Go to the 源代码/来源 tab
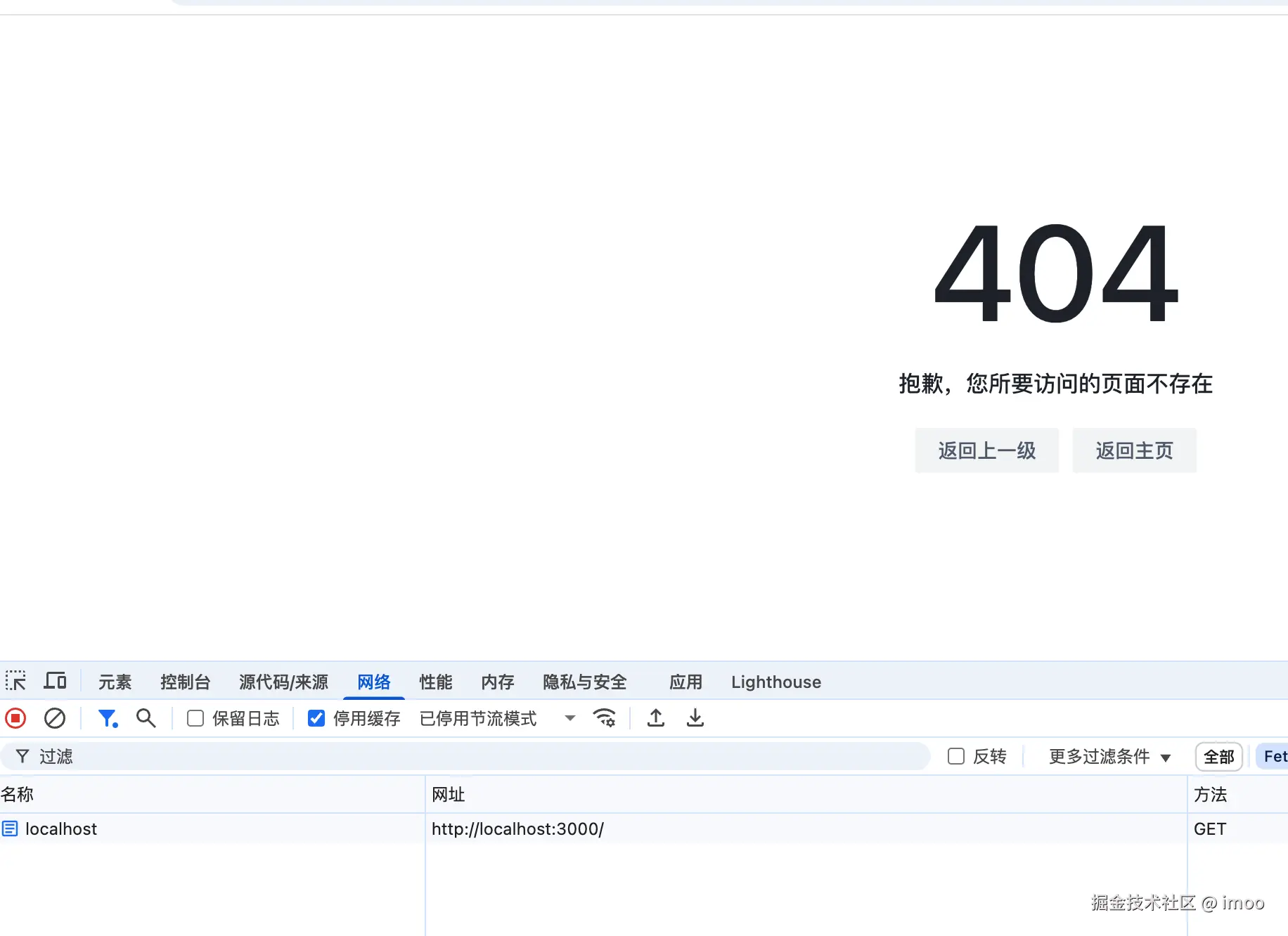The image size is (1288, 936). 283,682
